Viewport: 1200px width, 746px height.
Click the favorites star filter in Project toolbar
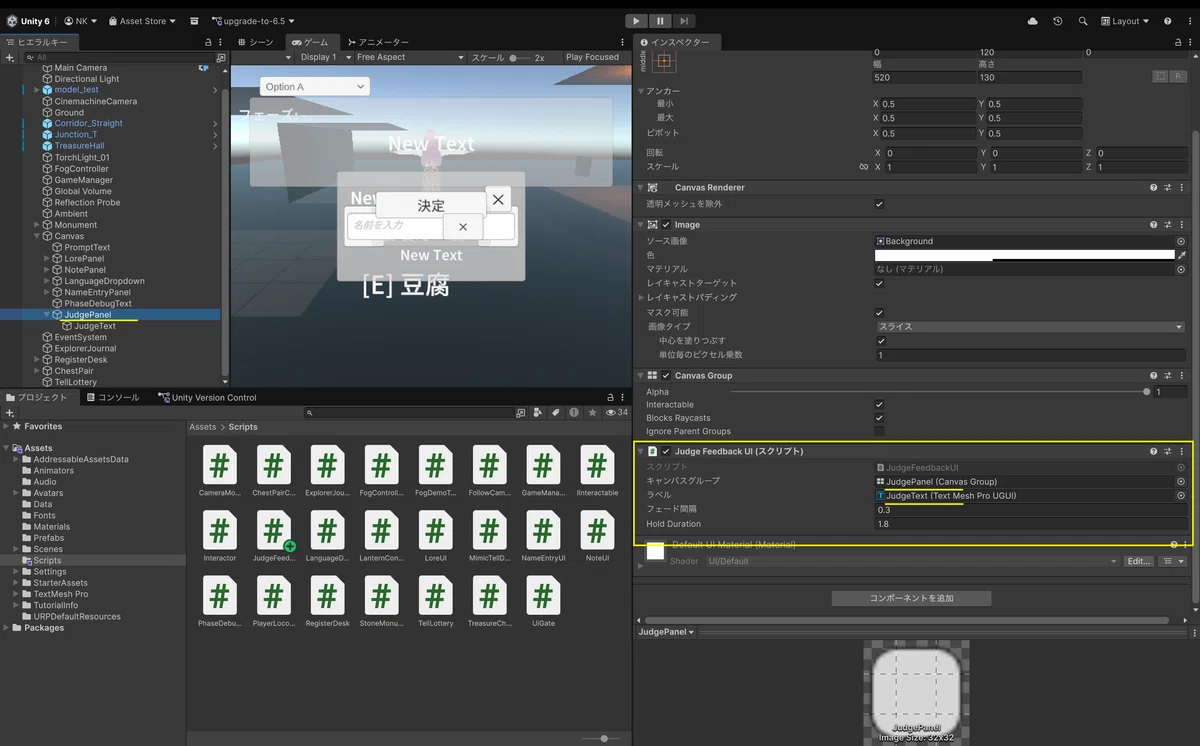[593, 412]
